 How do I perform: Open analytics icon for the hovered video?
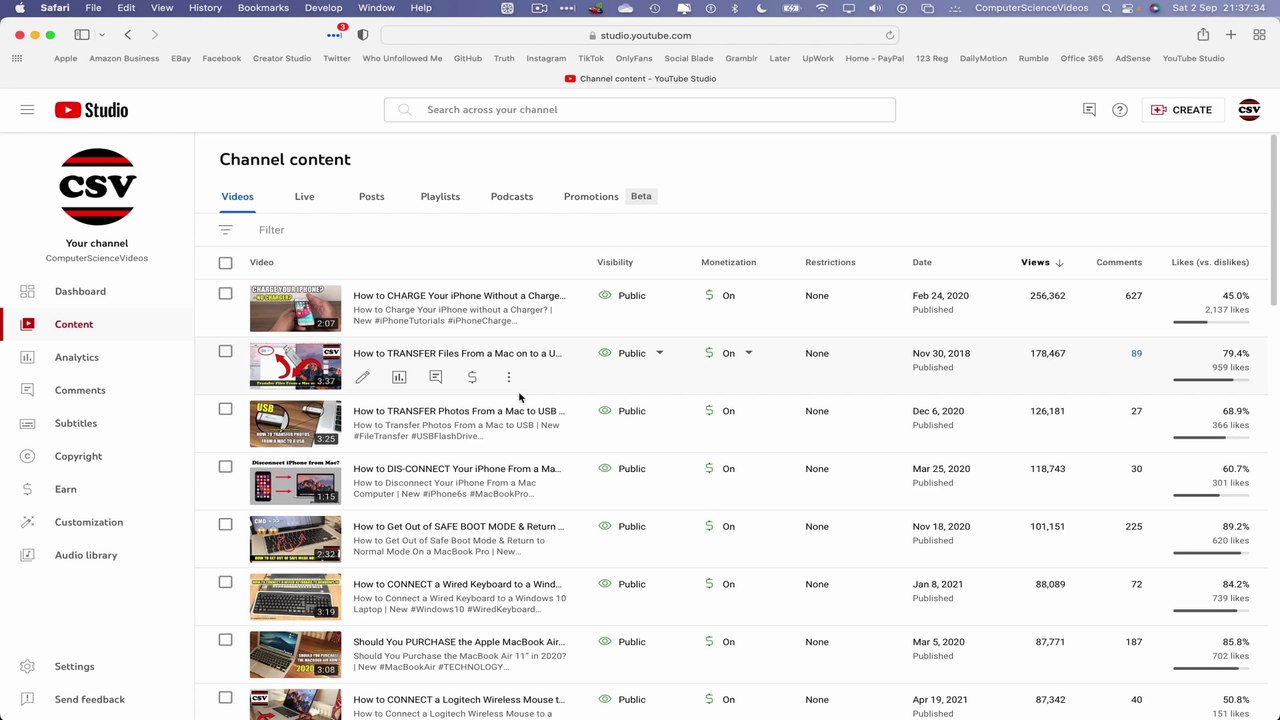click(x=399, y=377)
